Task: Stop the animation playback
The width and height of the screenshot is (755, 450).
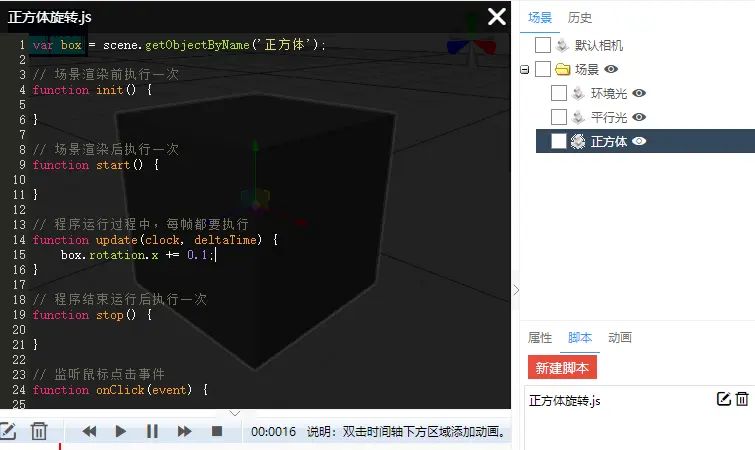Action: 216,431
